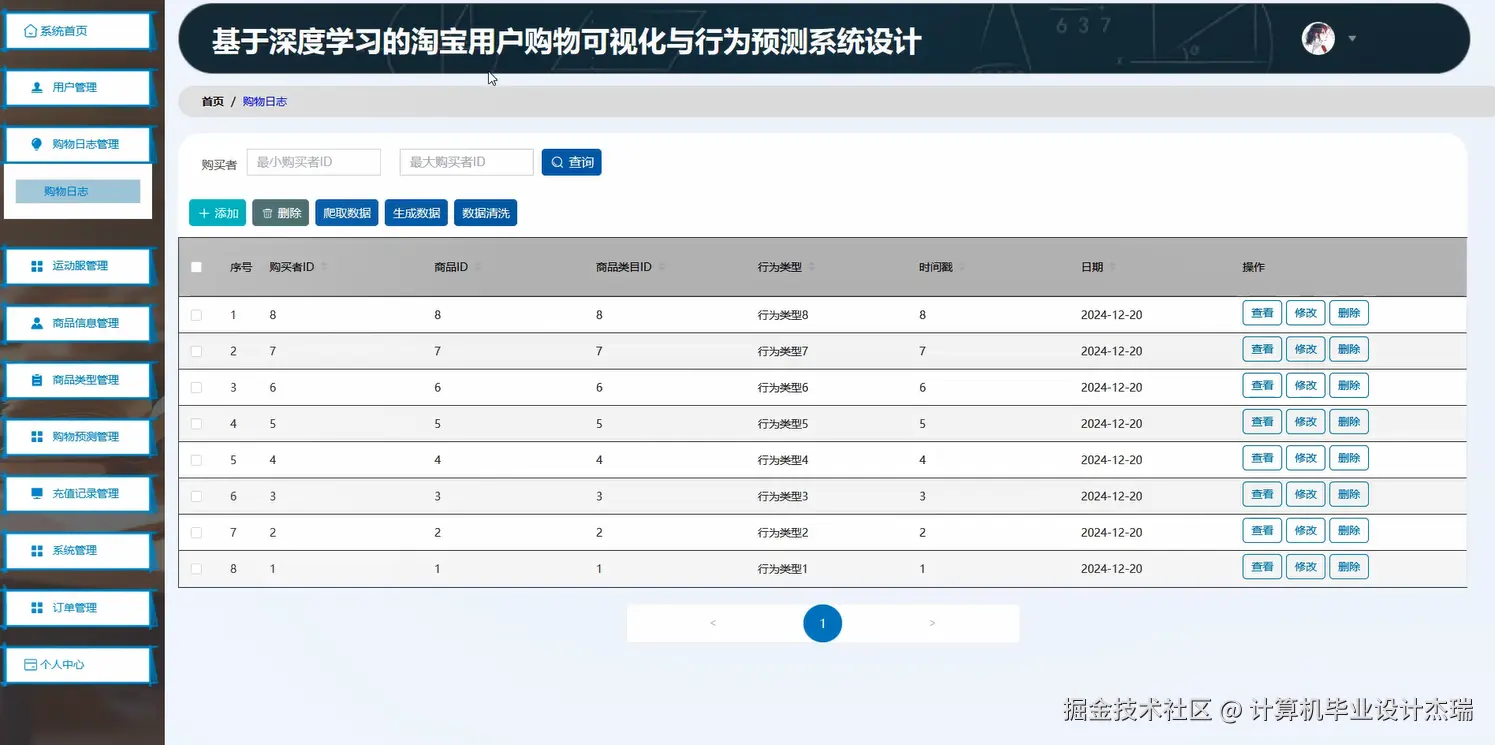Select the checkbox for 行为类型6 row

pos(196,387)
